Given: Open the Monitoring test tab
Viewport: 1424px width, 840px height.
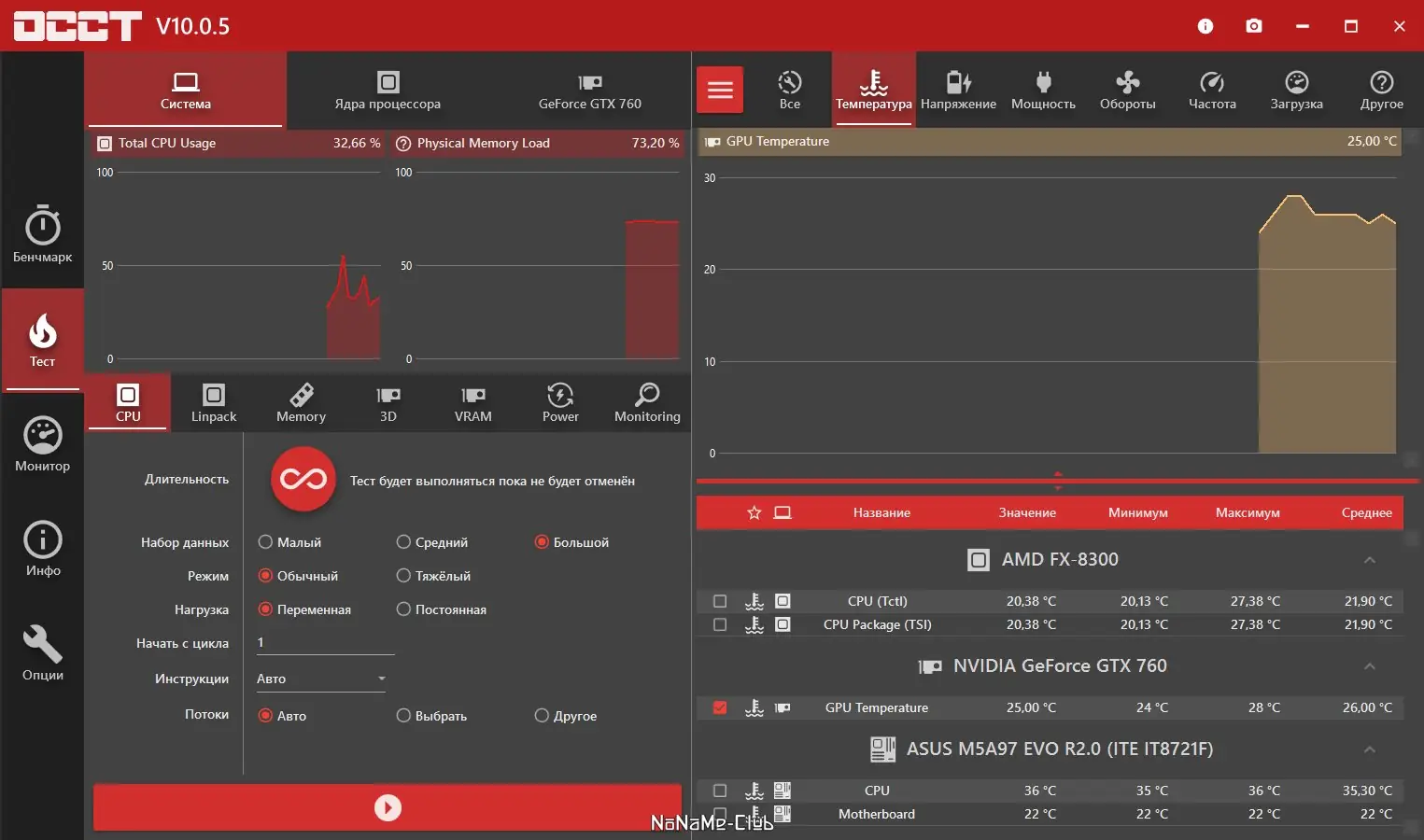Looking at the screenshot, I should coord(647,403).
